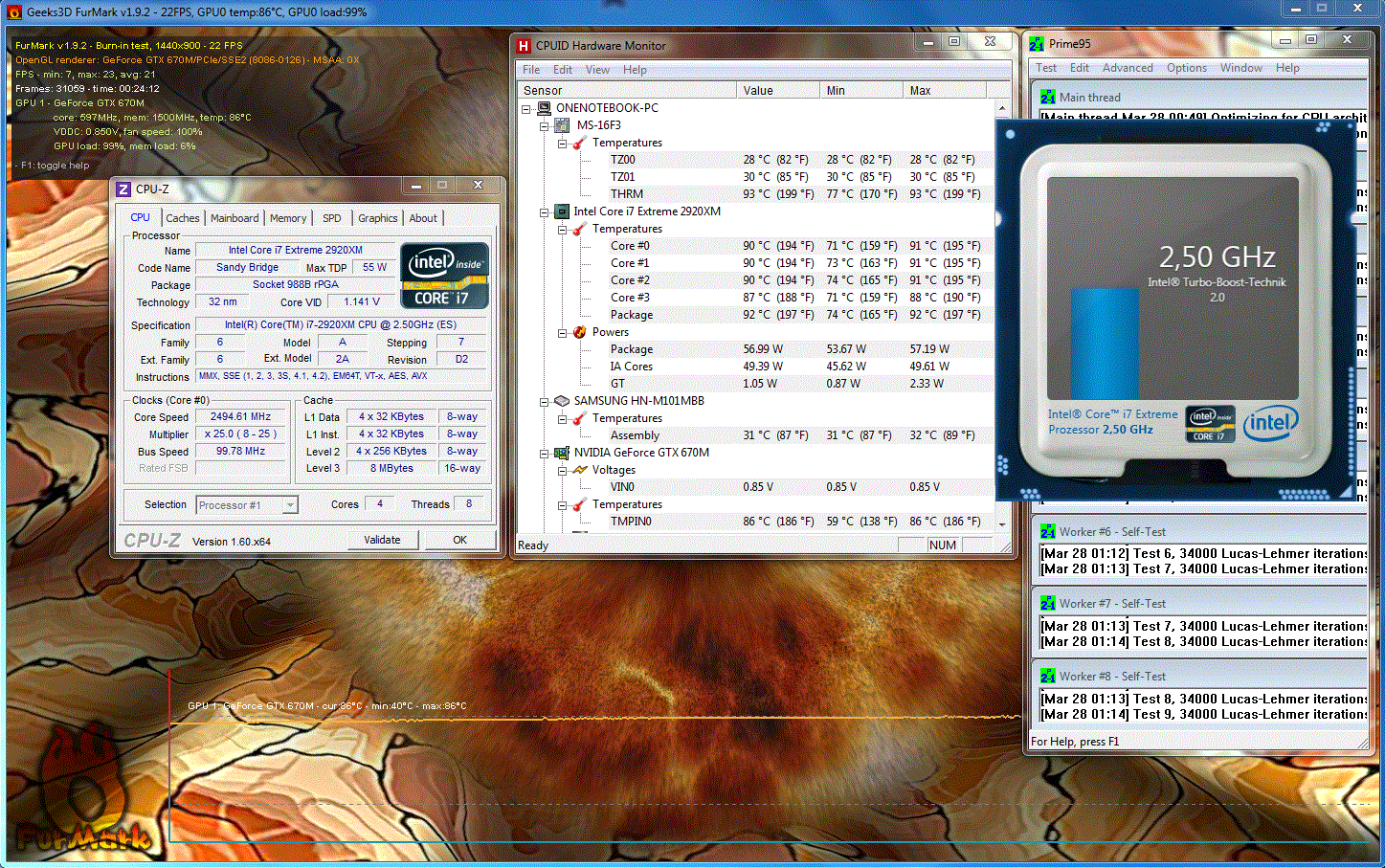Open the Options menu in Prime95
Viewport: 1385px width, 868px height.
click(x=1187, y=68)
